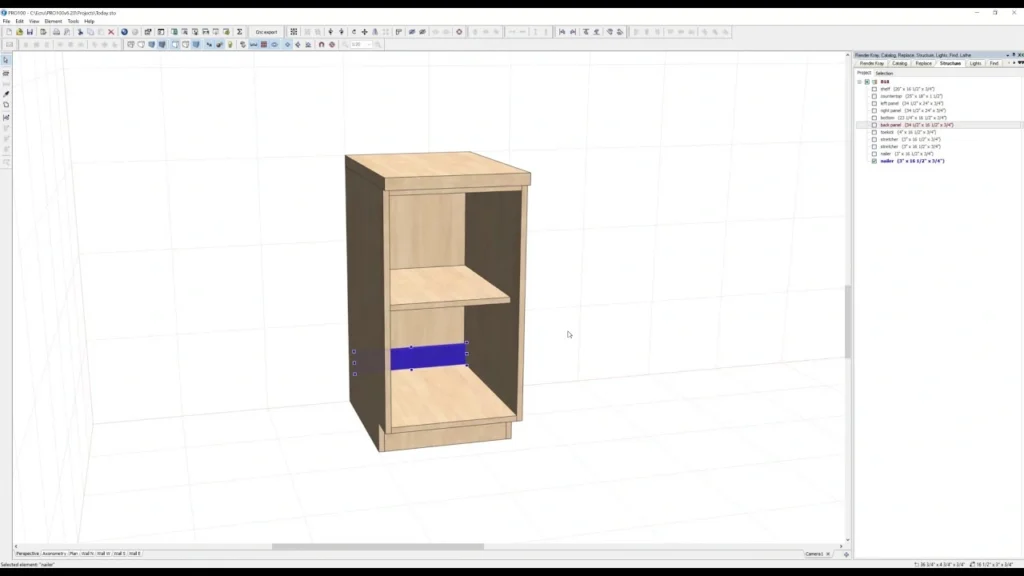Screen dimensions: 1024x576
Task: Switch to the Selection sub-tab
Action: [884, 73]
